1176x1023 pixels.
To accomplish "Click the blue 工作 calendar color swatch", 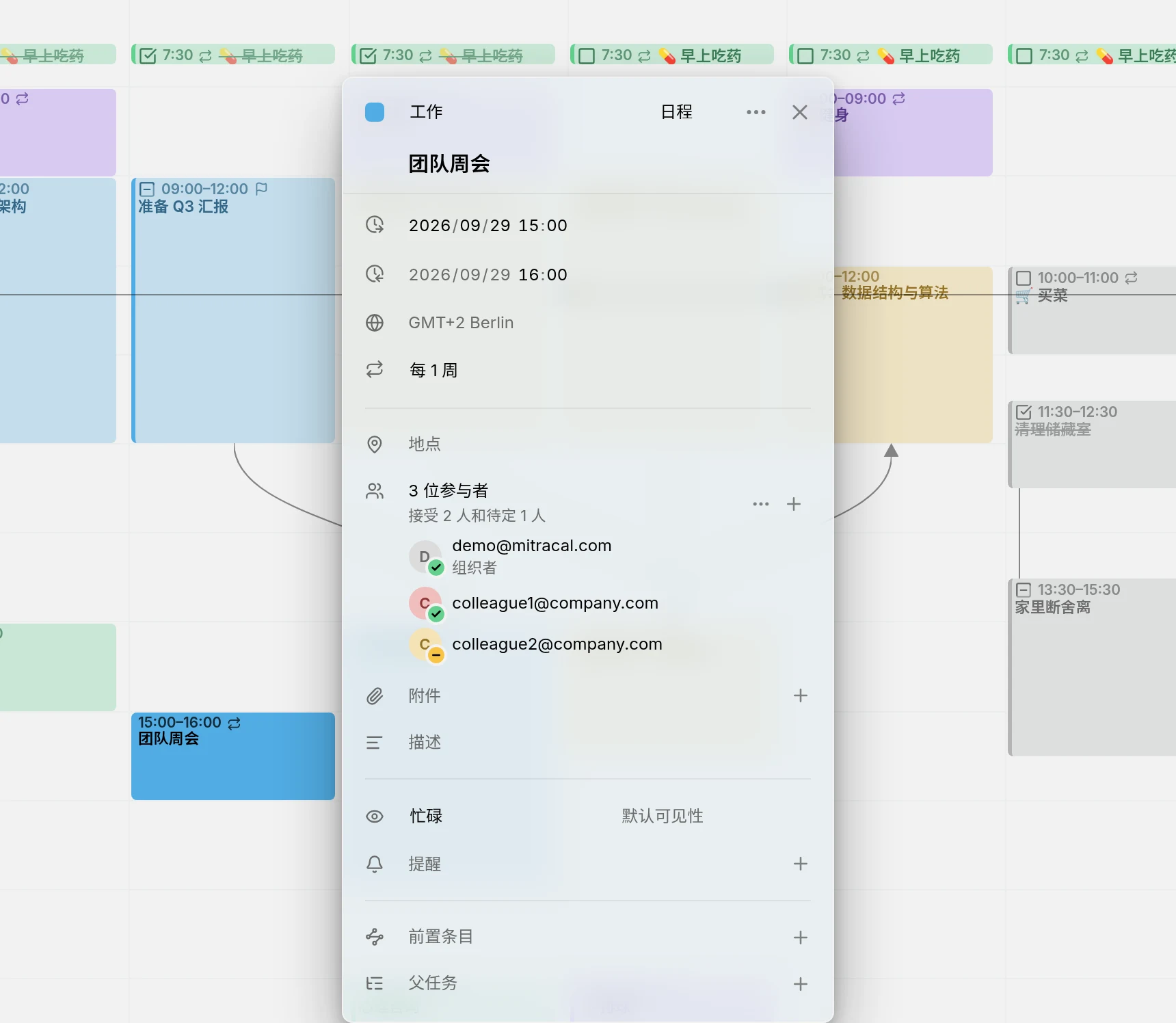I will point(375,112).
